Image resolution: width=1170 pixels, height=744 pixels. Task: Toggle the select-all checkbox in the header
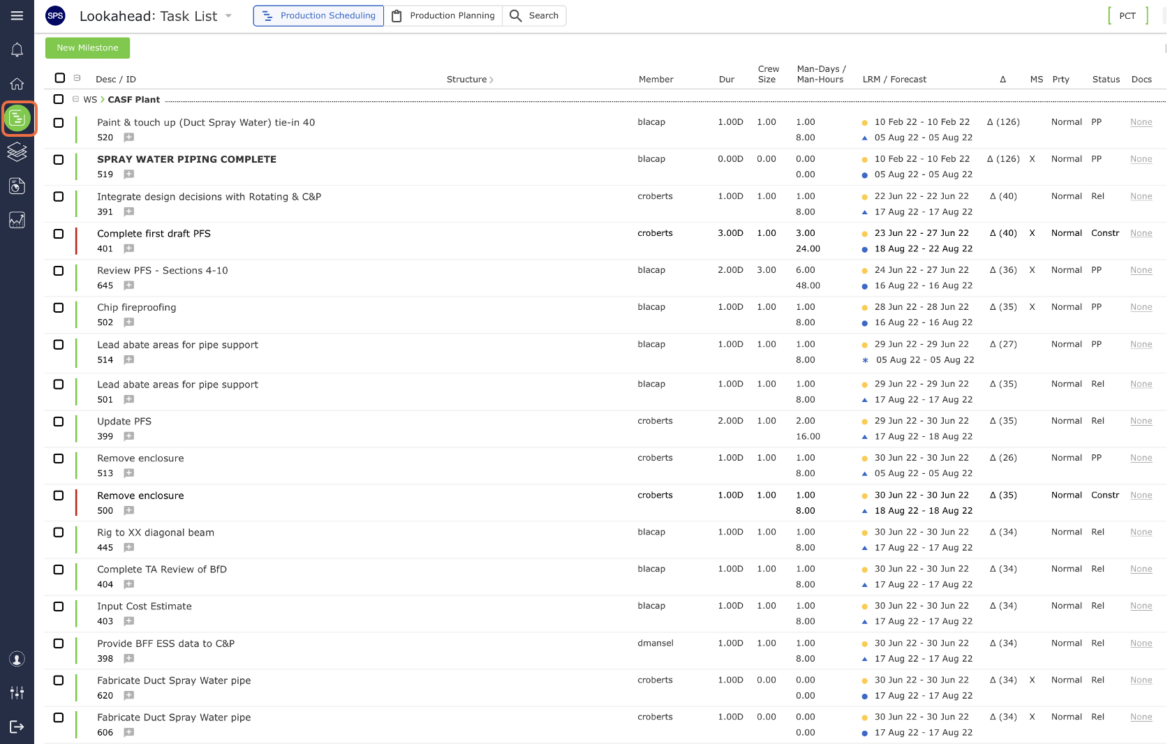60,78
